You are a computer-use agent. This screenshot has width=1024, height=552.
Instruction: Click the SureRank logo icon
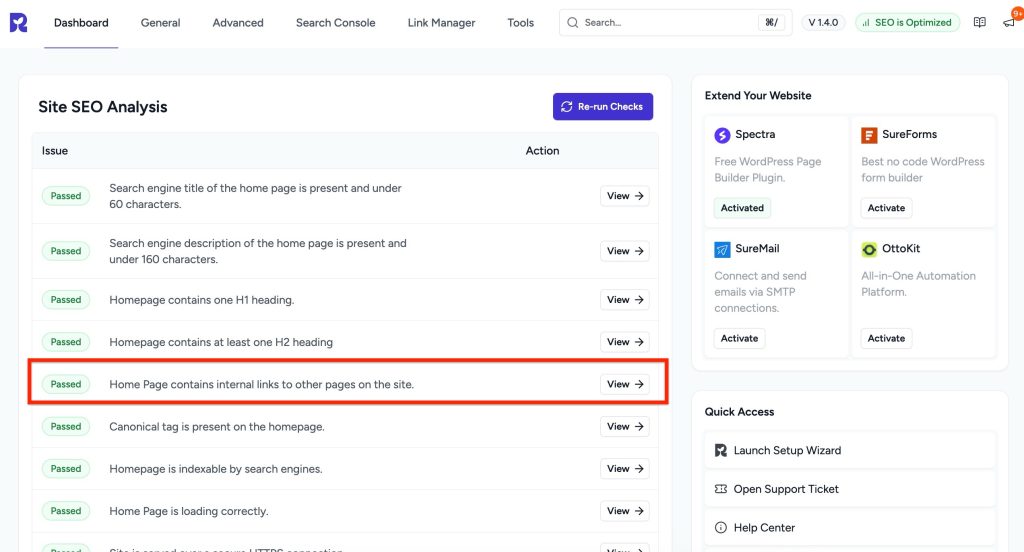(18, 22)
